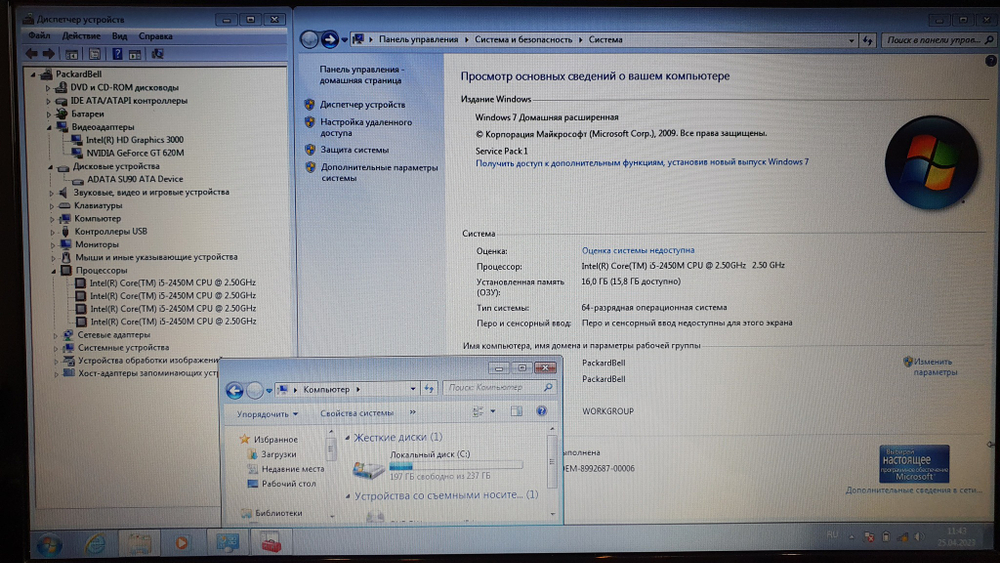
Task: Click Свойства системы toolbar button
Action: click(357, 413)
